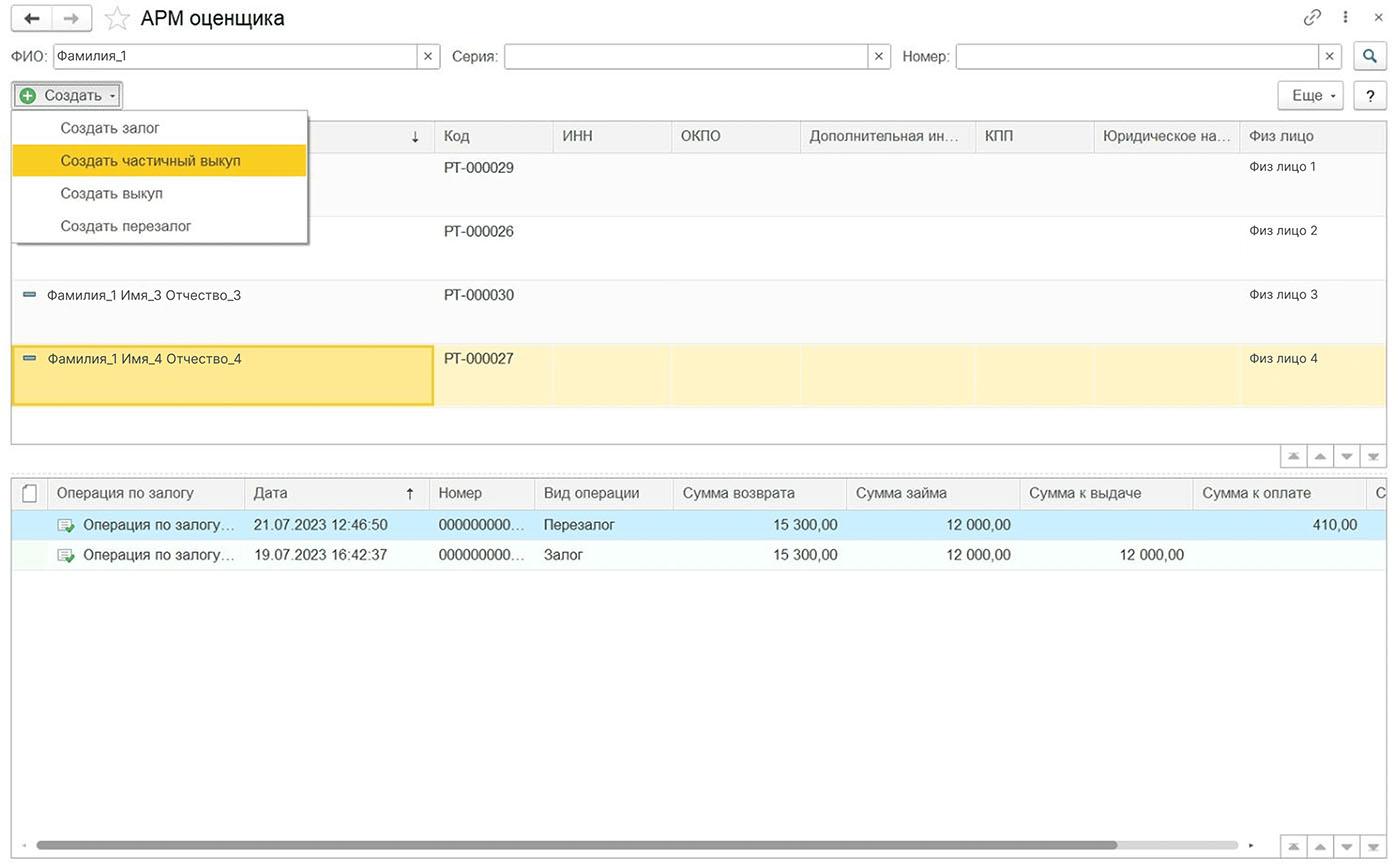Add page to favorites with star icon
Viewport: 1400px width, 868px height.
pyautogui.click(x=117, y=18)
